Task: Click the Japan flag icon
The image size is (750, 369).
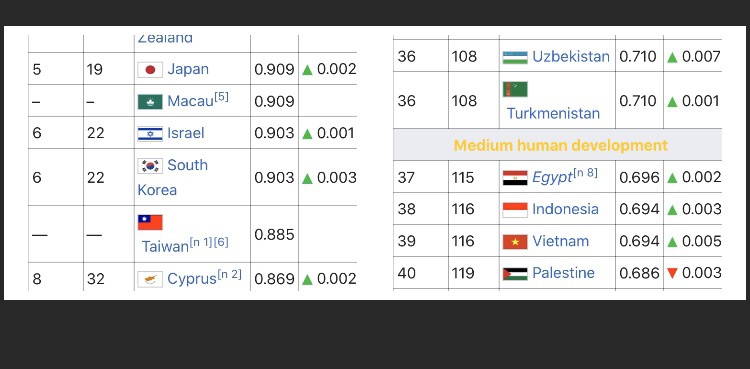Action: (150, 70)
